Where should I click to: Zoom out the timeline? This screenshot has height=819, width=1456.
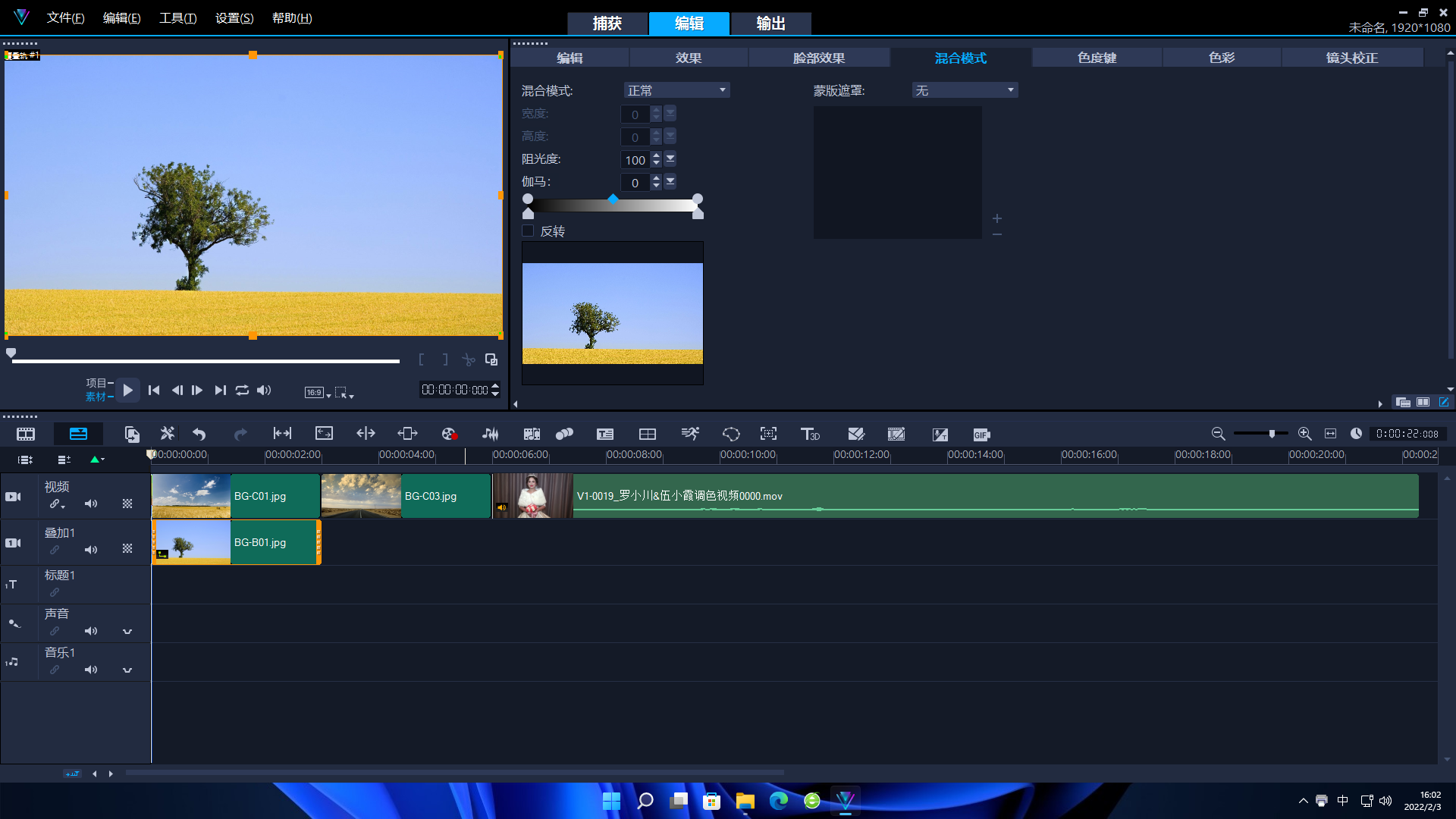(1218, 434)
